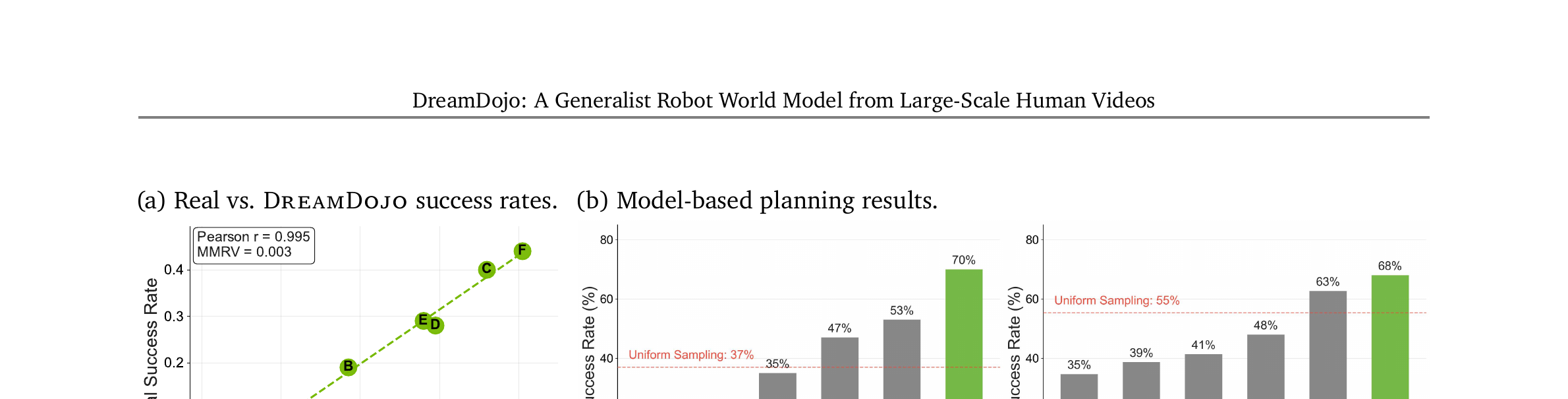
Task: Select the green 68% bar
Action: pos(1390,337)
